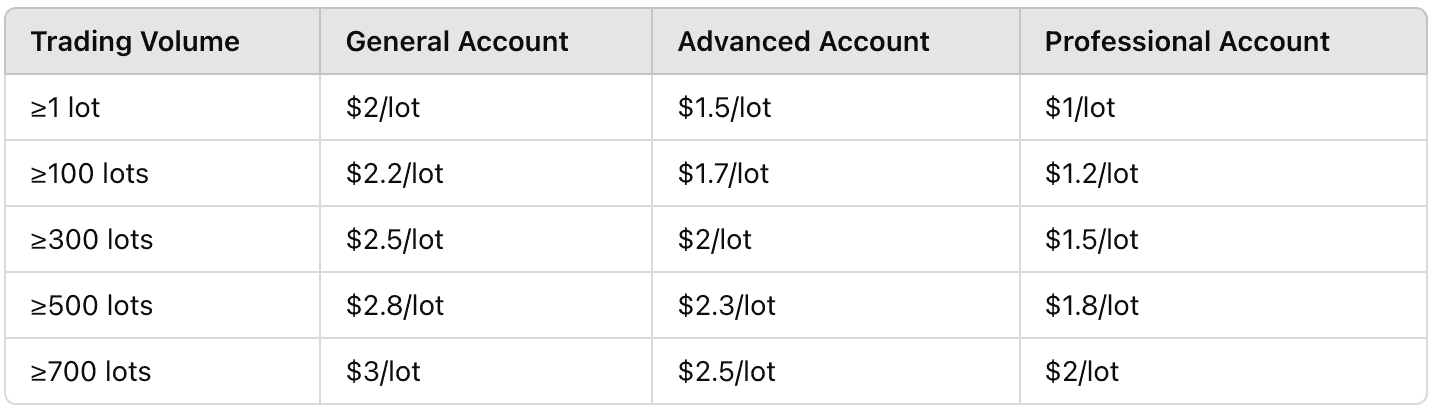Click the $1.5/lot Advanced Account cell
1442x412 pixels.
[724, 107]
